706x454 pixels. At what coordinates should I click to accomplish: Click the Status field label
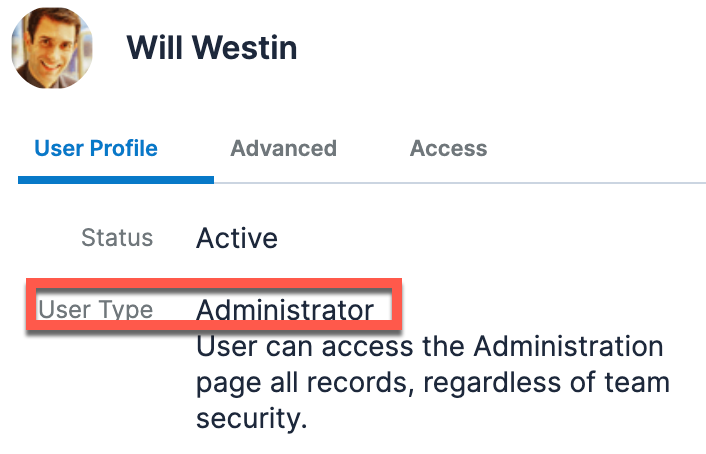point(117,238)
